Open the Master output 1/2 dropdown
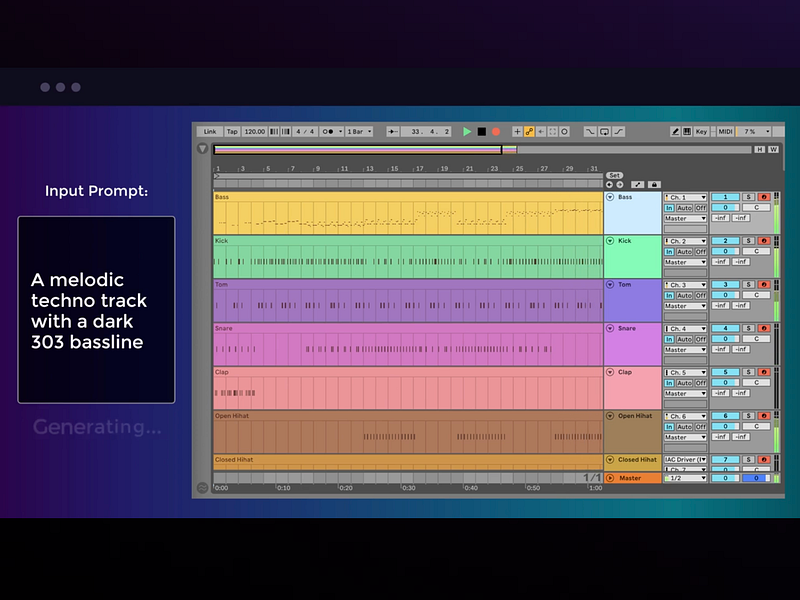This screenshot has height=600, width=800. [x=685, y=478]
